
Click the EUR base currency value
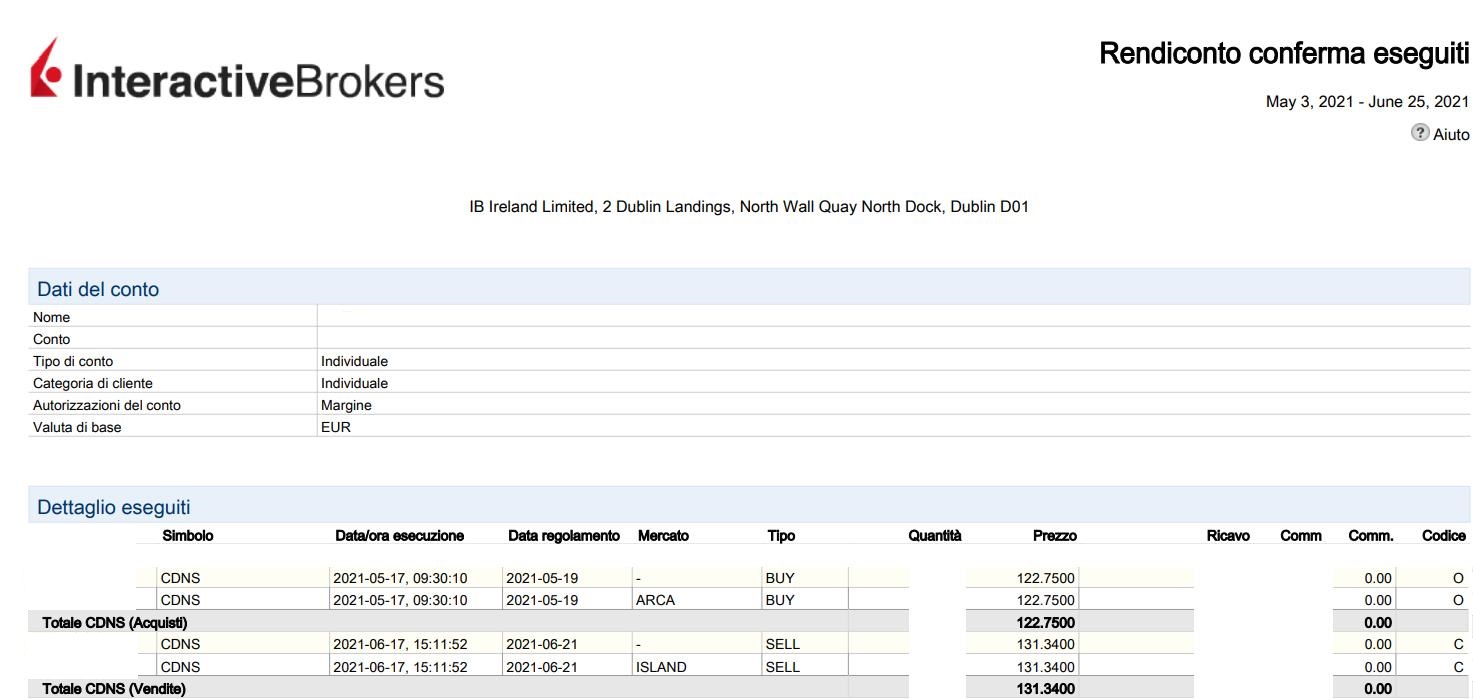tap(336, 427)
